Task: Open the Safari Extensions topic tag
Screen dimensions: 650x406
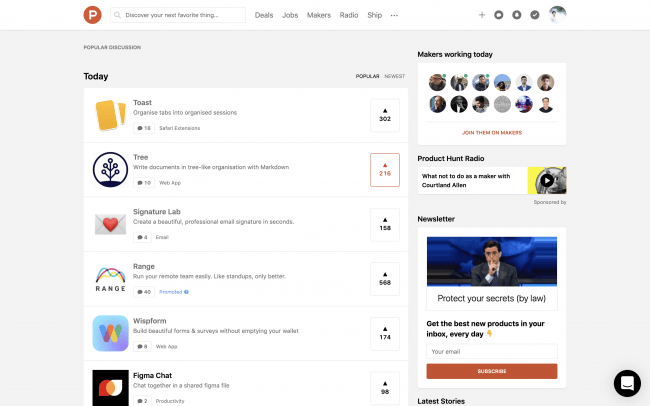Action: 179,128
